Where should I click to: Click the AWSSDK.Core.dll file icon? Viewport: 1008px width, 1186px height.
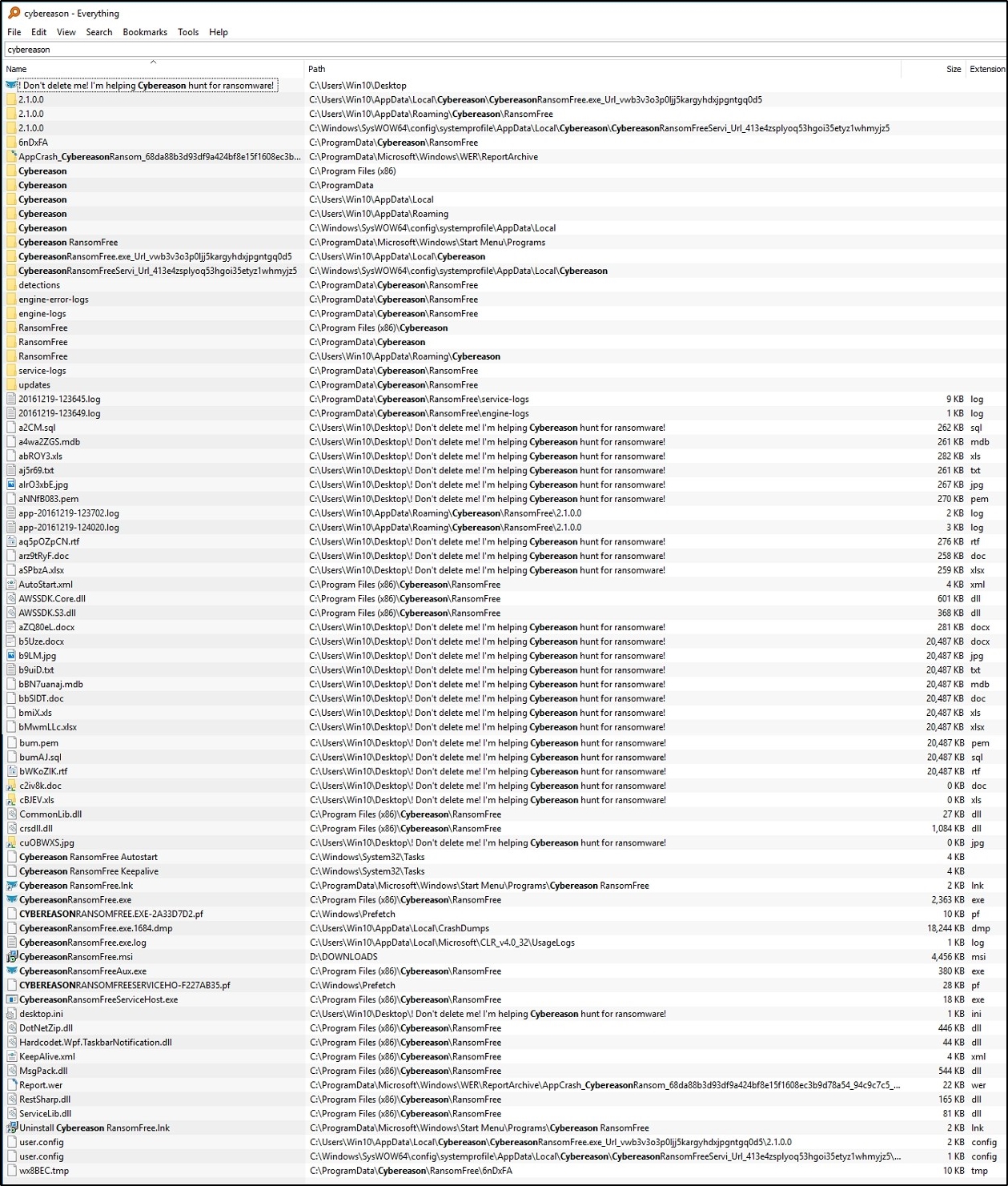point(11,599)
